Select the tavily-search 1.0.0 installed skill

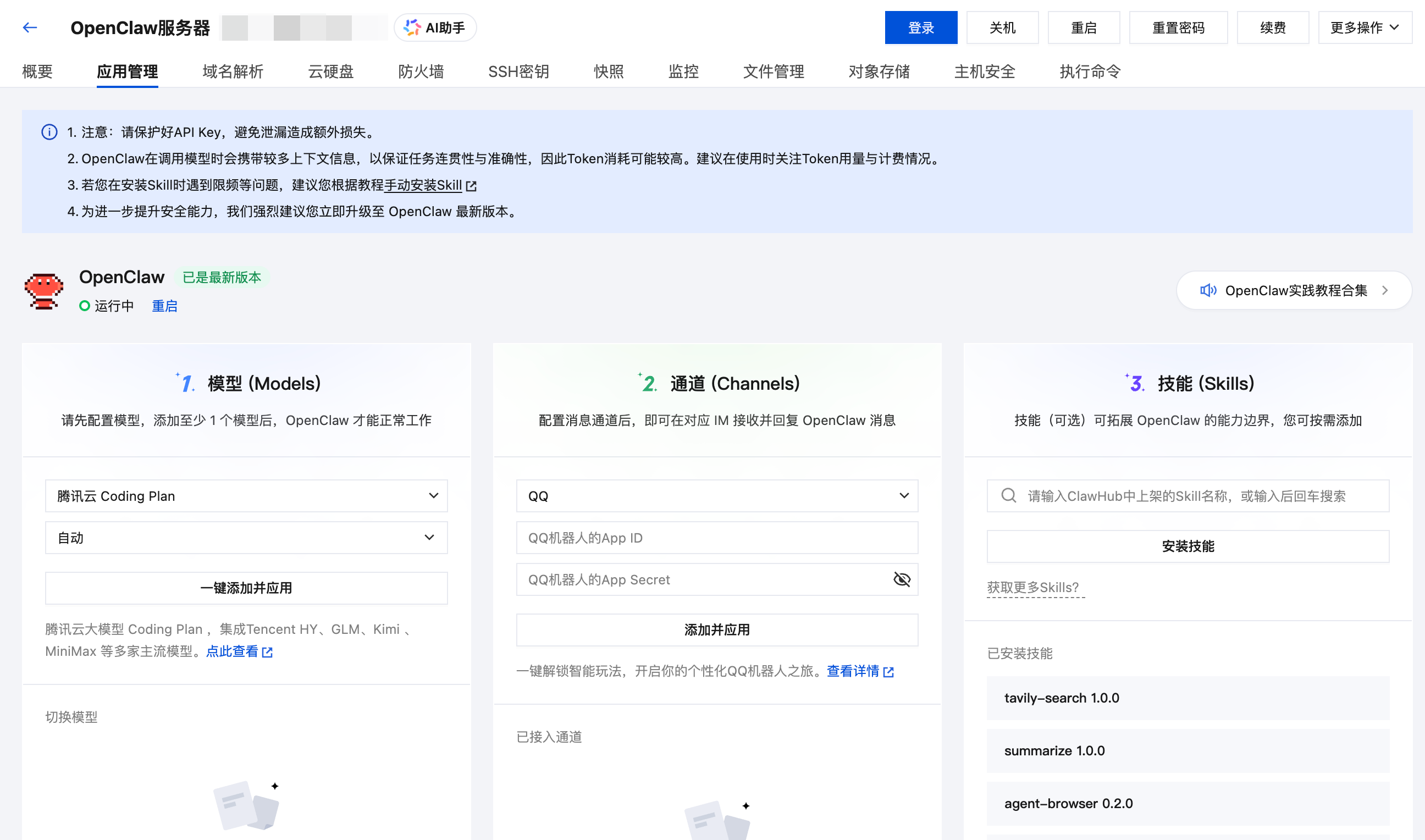pos(1187,698)
